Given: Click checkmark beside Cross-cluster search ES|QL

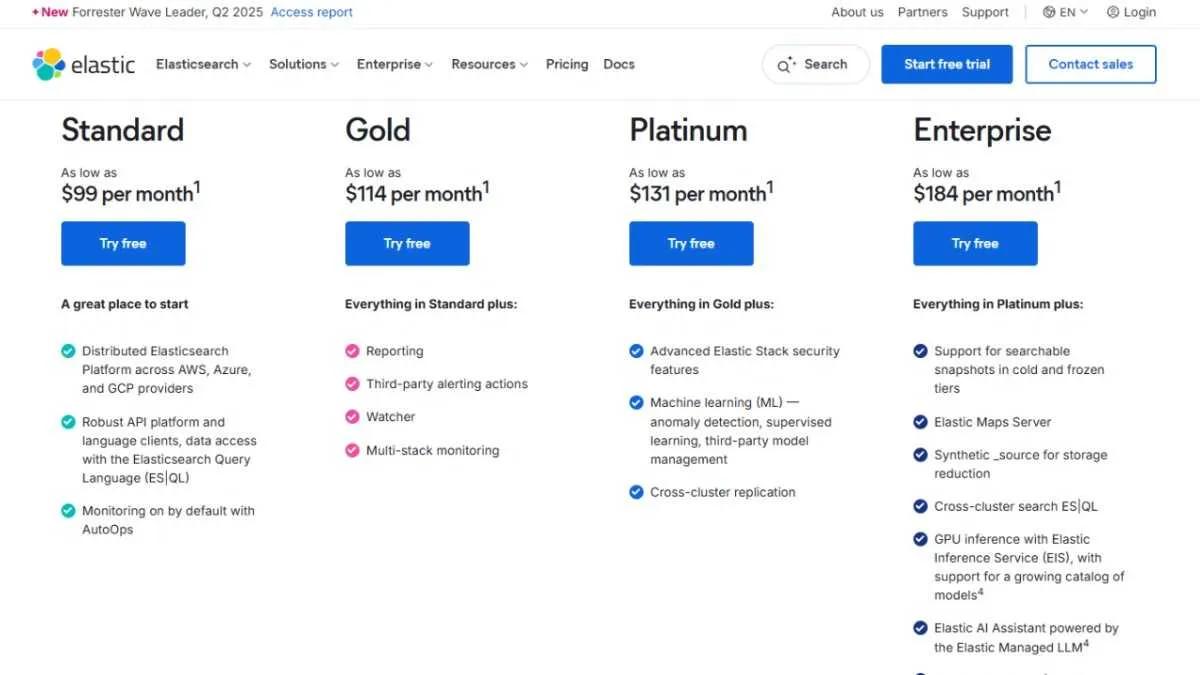Looking at the screenshot, I should pyautogui.click(x=920, y=506).
